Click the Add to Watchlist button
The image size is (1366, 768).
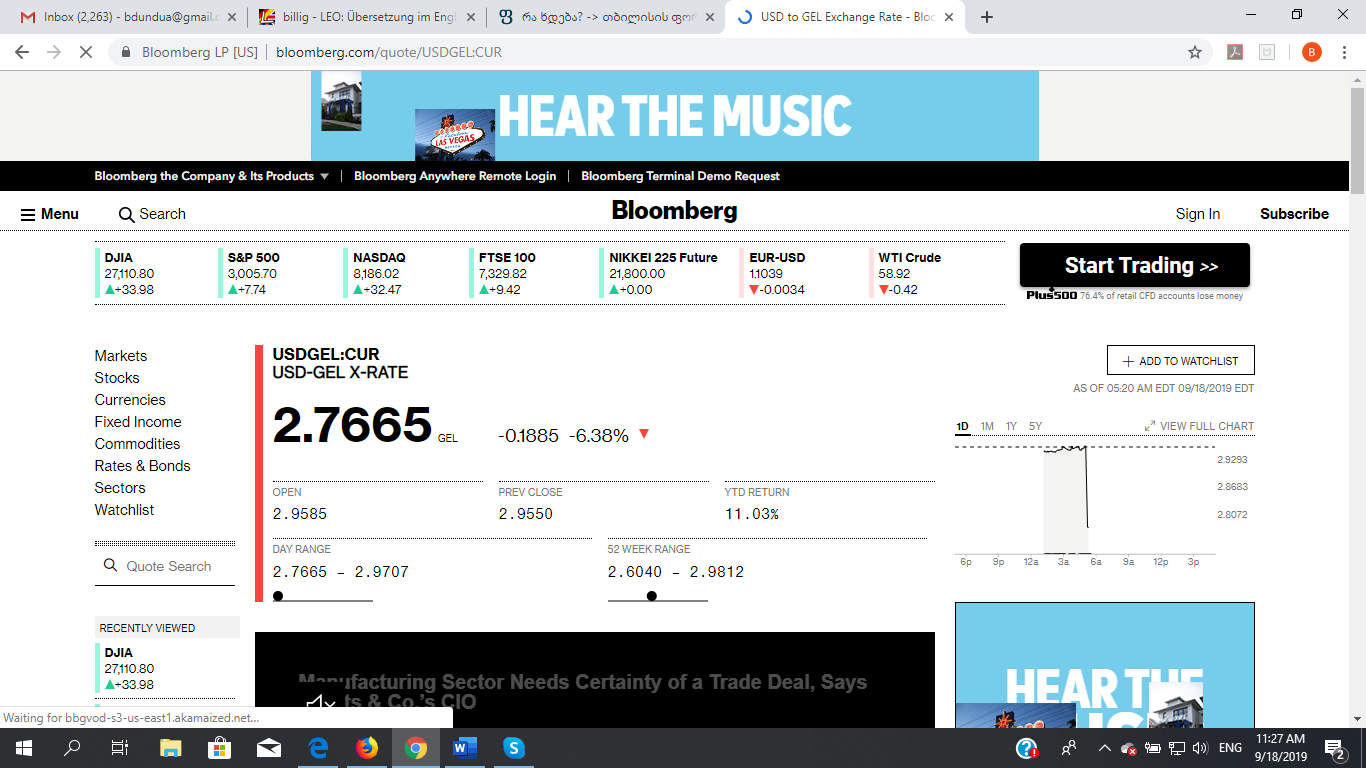1180,361
